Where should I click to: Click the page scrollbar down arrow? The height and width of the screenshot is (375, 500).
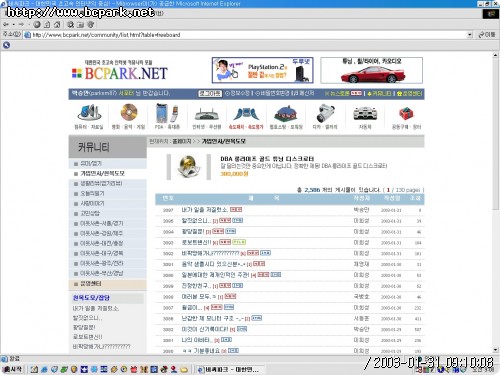pos(496,350)
